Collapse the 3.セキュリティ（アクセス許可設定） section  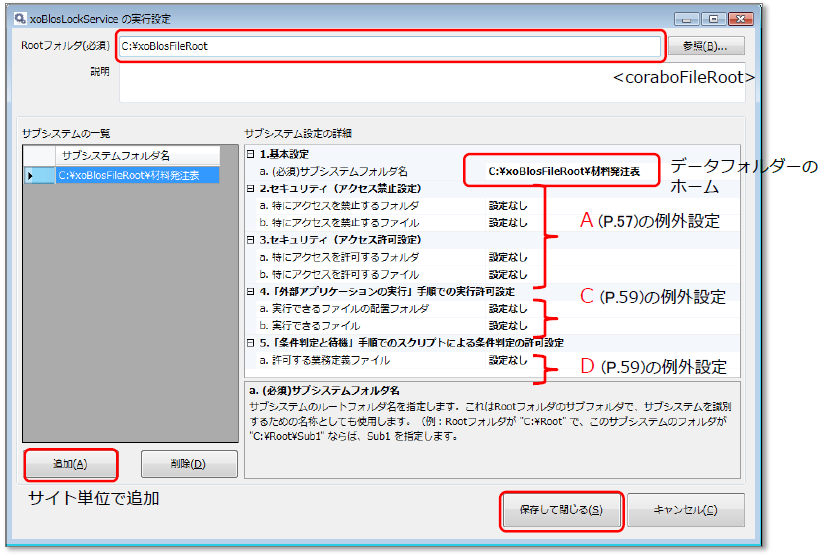click(x=251, y=240)
